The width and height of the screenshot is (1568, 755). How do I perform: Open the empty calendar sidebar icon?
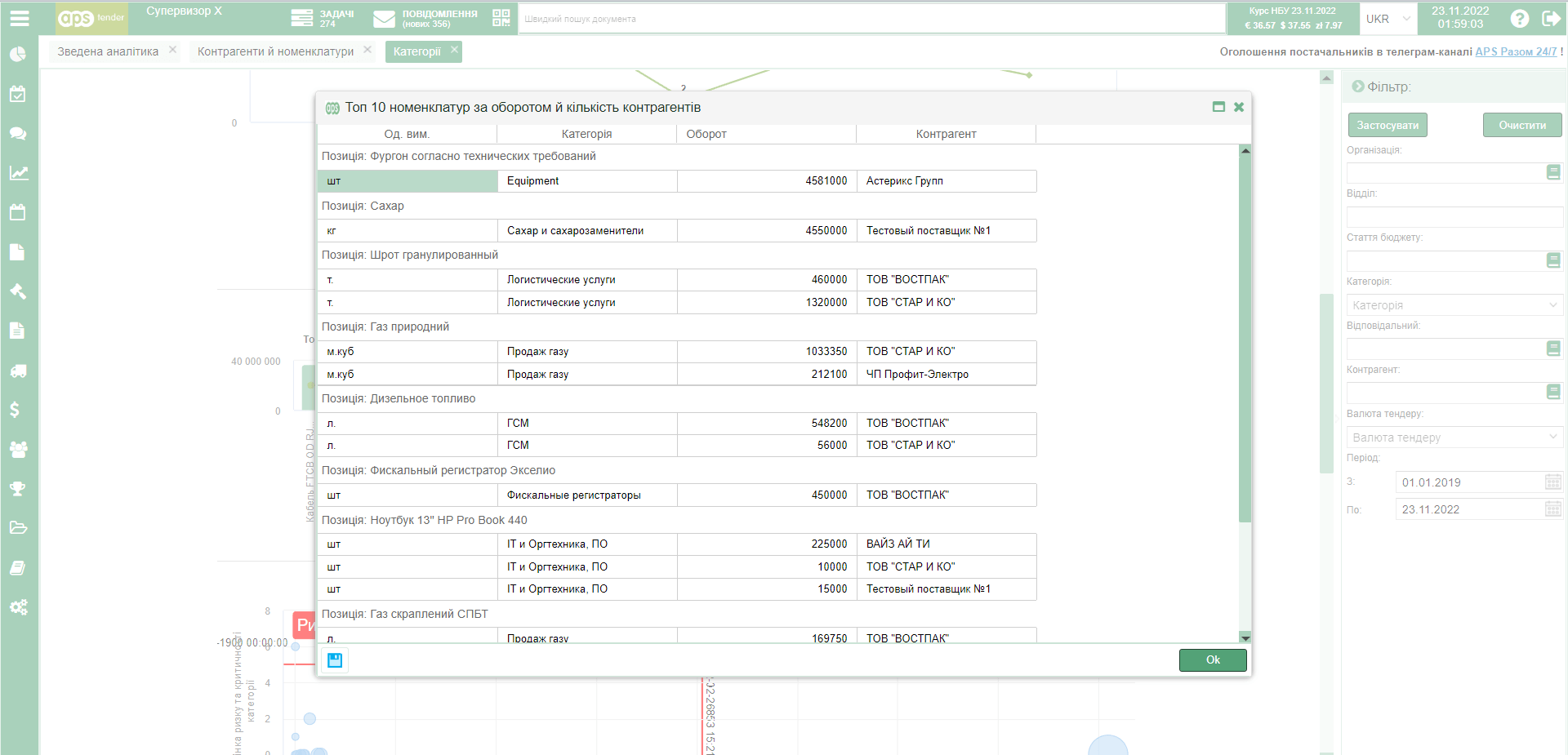(18, 212)
